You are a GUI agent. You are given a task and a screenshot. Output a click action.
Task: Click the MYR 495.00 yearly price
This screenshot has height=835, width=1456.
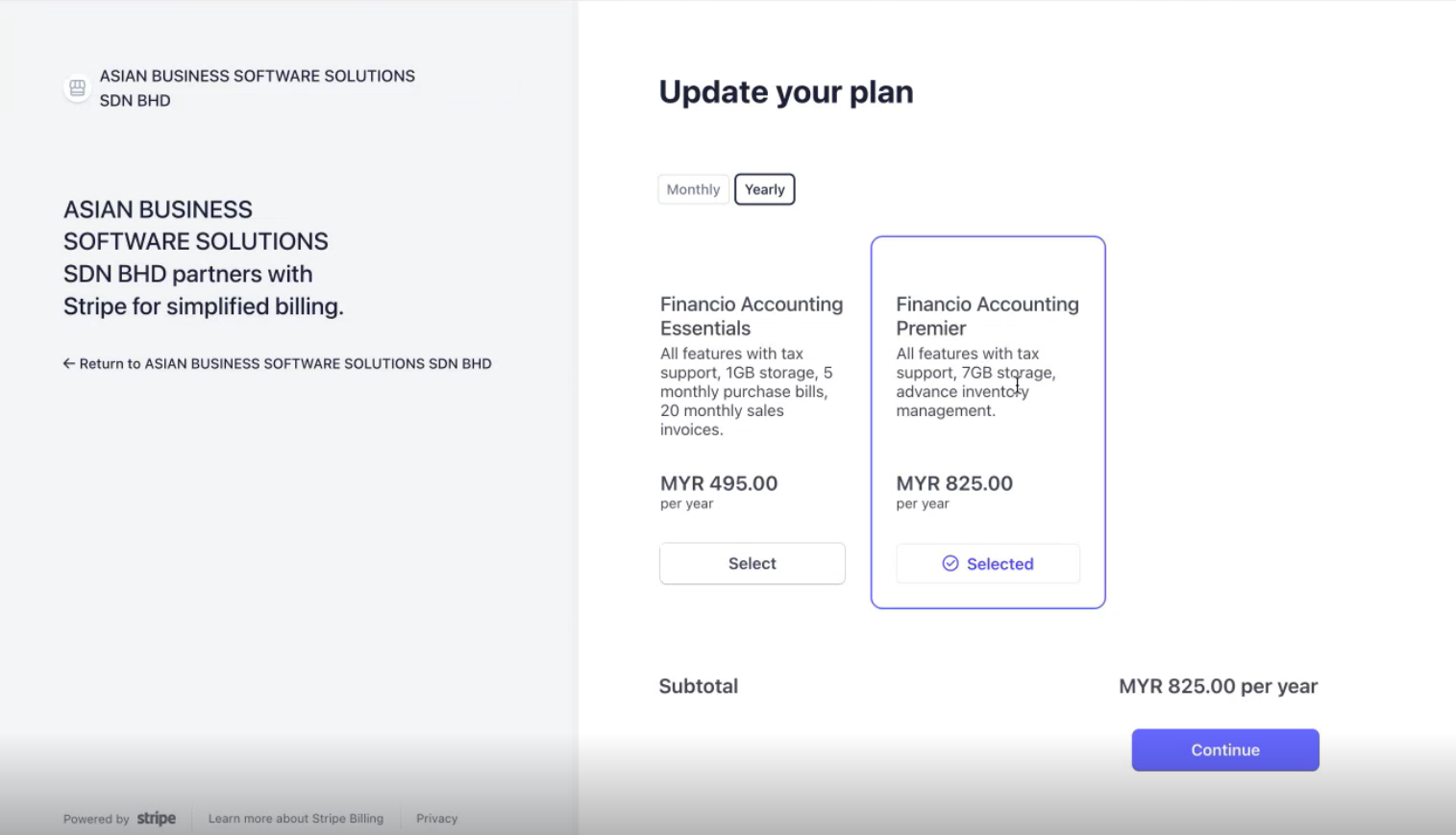click(x=719, y=483)
